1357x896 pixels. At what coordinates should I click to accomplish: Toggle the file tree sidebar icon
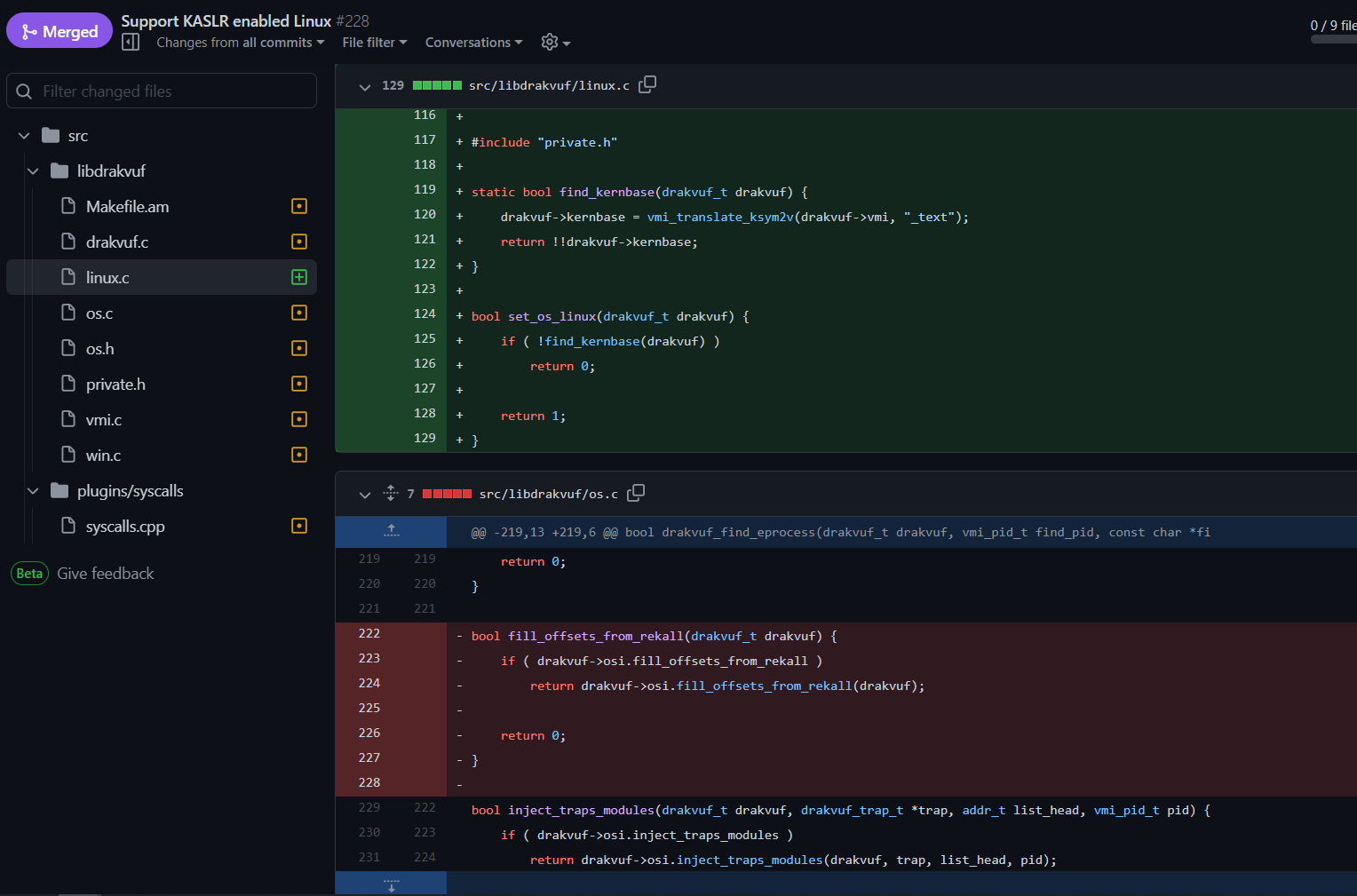tap(131, 43)
